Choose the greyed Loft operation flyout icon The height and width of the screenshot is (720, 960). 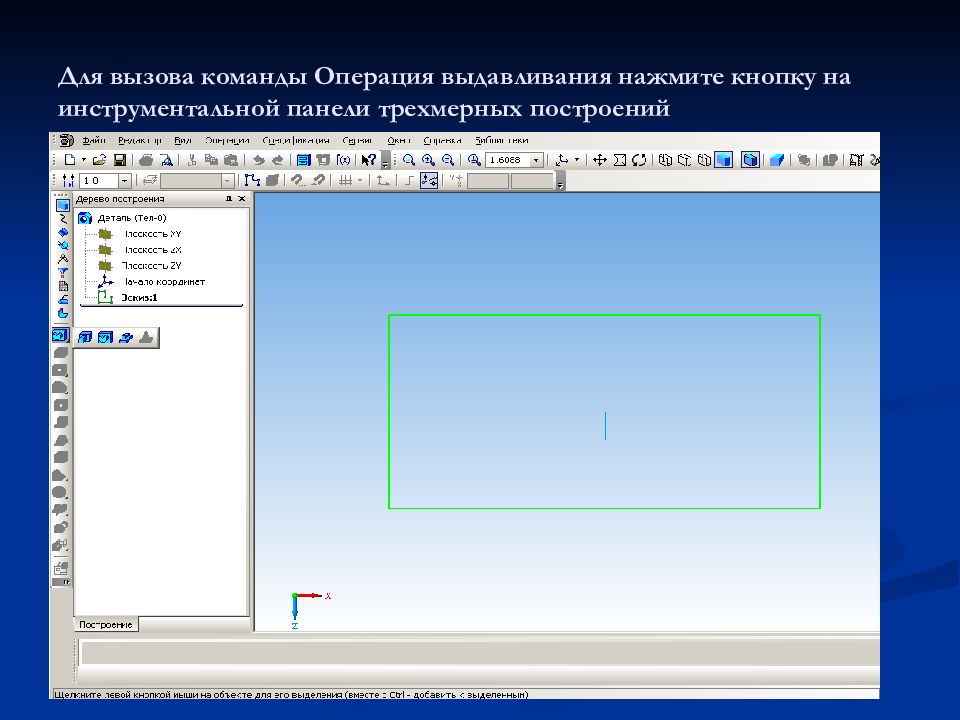[x=146, y=337]
